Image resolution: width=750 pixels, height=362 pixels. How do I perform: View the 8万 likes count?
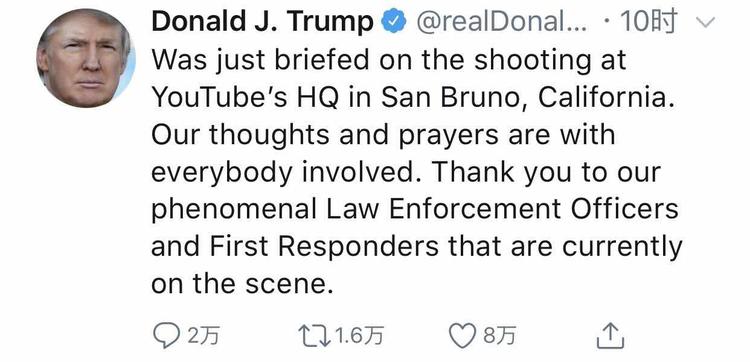pos(499,336)
